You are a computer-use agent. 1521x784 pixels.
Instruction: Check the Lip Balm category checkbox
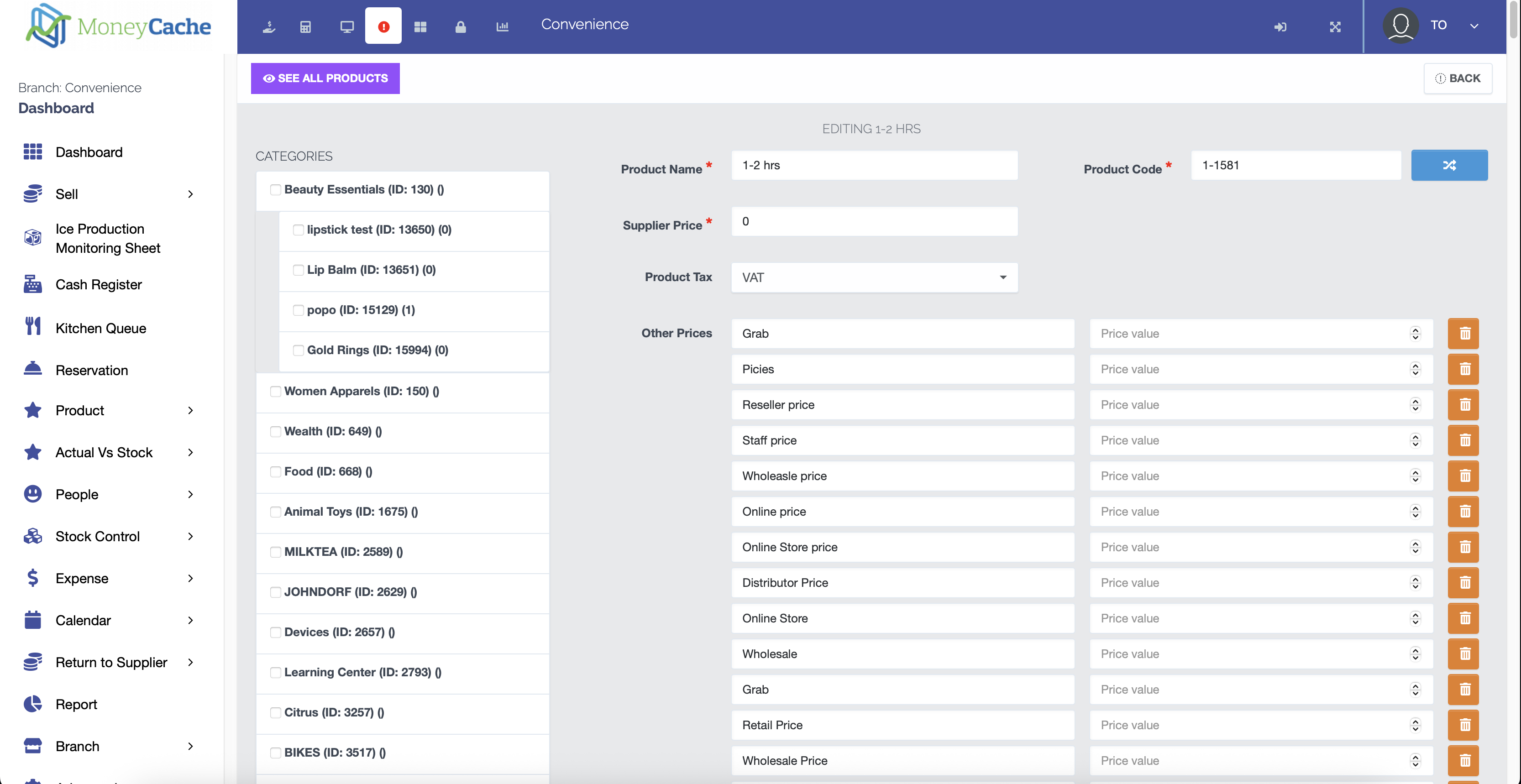(298, 270)
